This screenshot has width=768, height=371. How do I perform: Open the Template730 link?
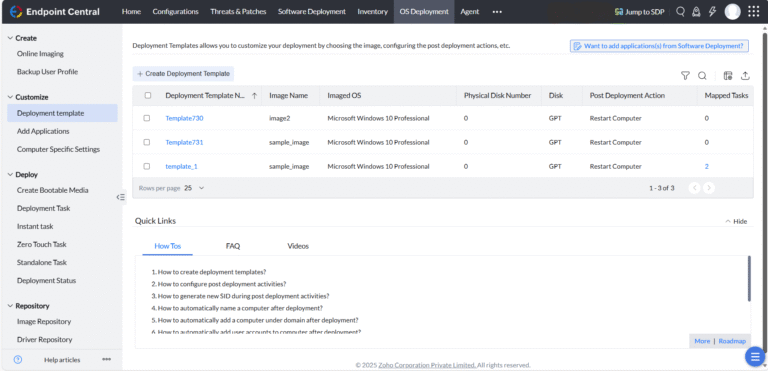tap(184, 118)
